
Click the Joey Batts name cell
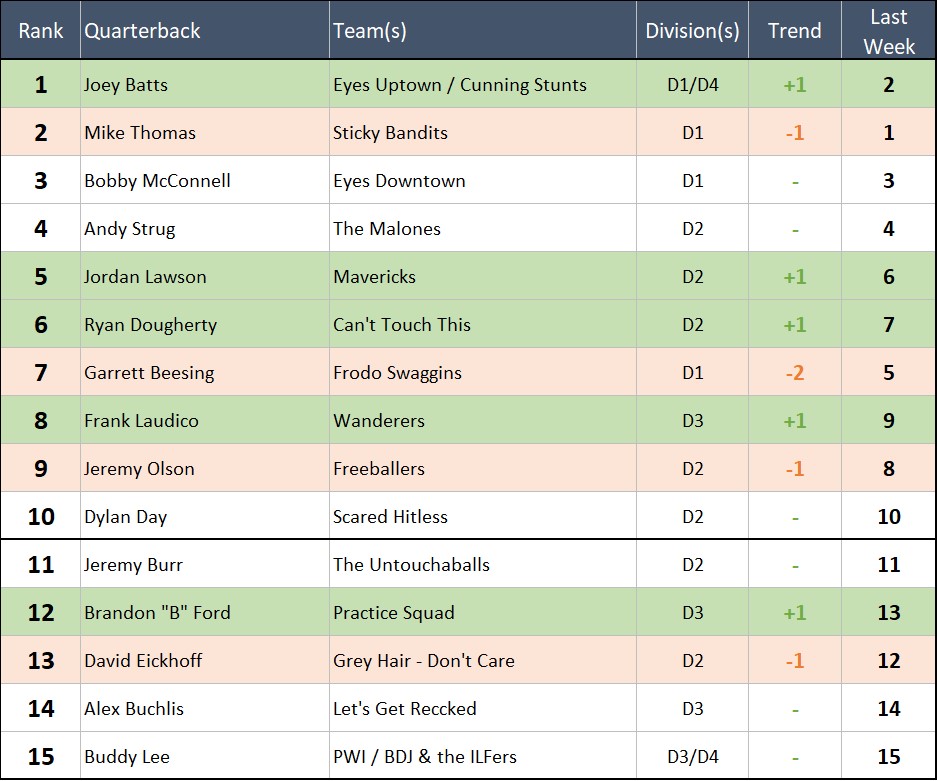click(x=126, y=85)
